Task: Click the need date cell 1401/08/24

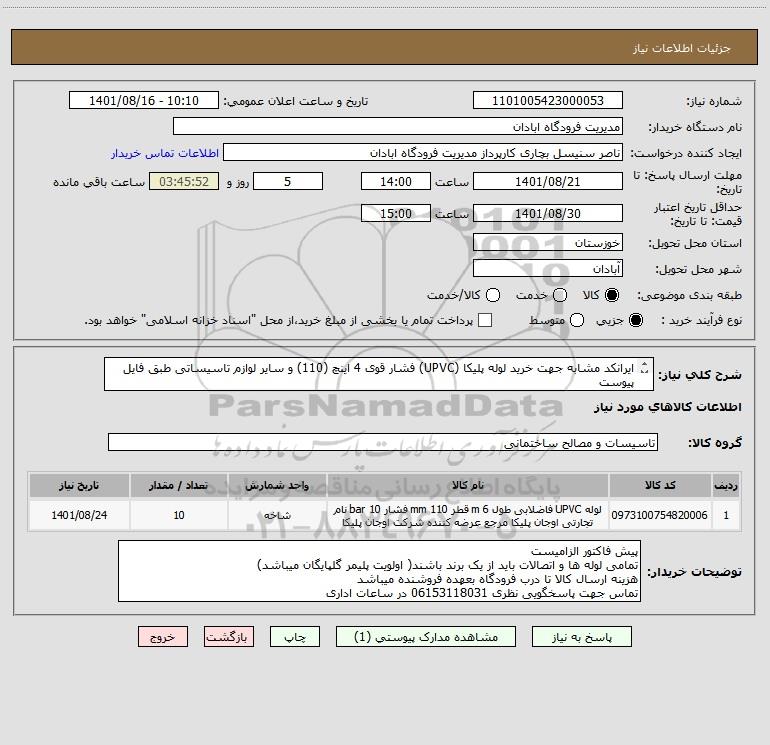Action: pyautogui.click(x=79, y=515)
